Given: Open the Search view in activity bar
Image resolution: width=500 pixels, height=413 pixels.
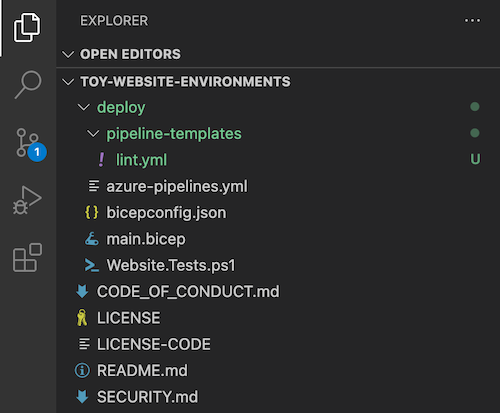Looking at the screenshot, I should (28, 84).
